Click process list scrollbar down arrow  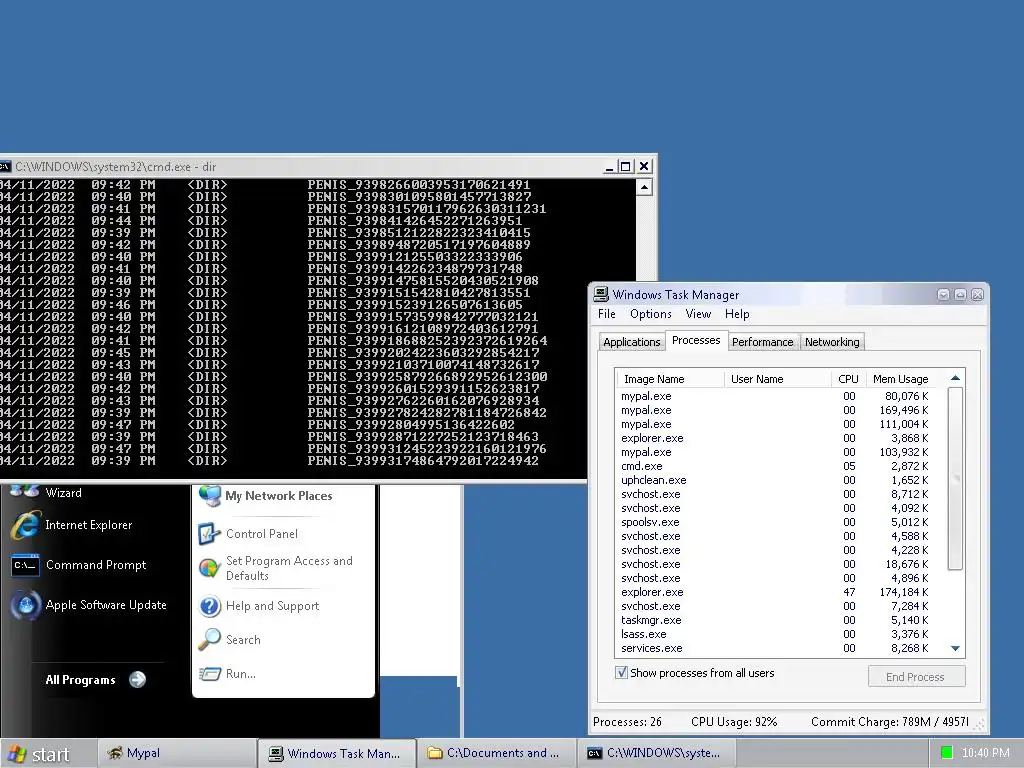click(955, 648)
